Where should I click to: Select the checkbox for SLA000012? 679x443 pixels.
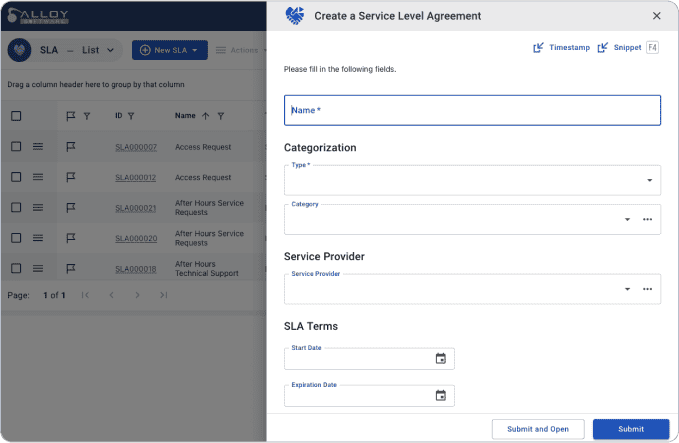16,177
